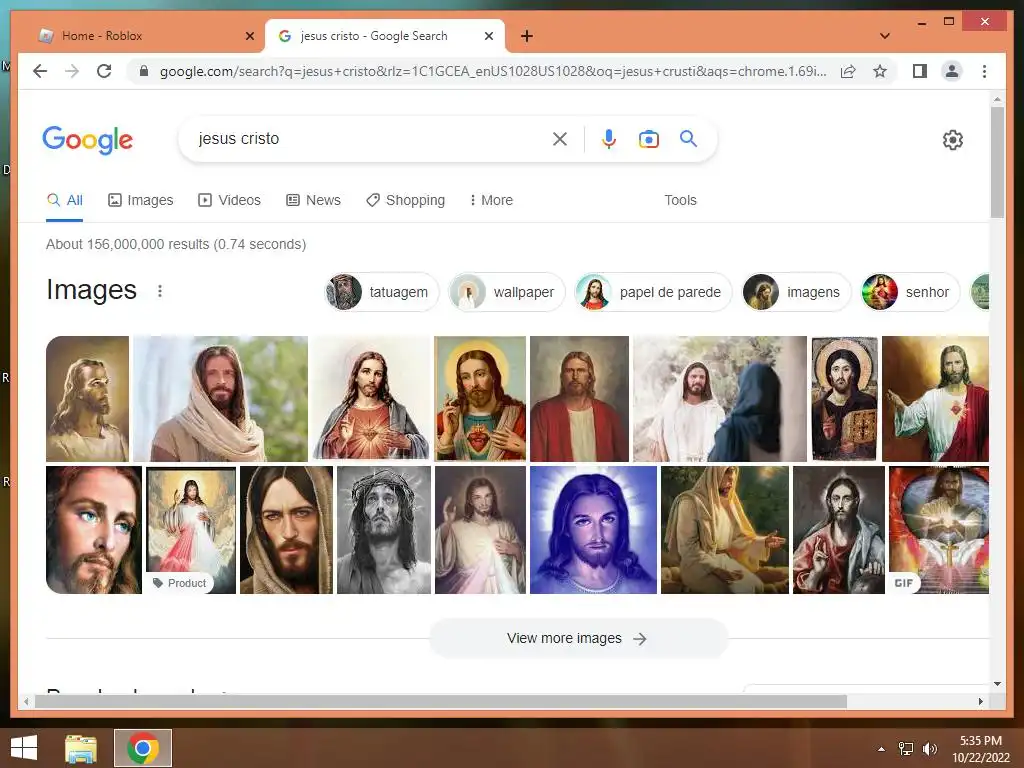
Task: Open search Tools
Action: tap(680, 200)
